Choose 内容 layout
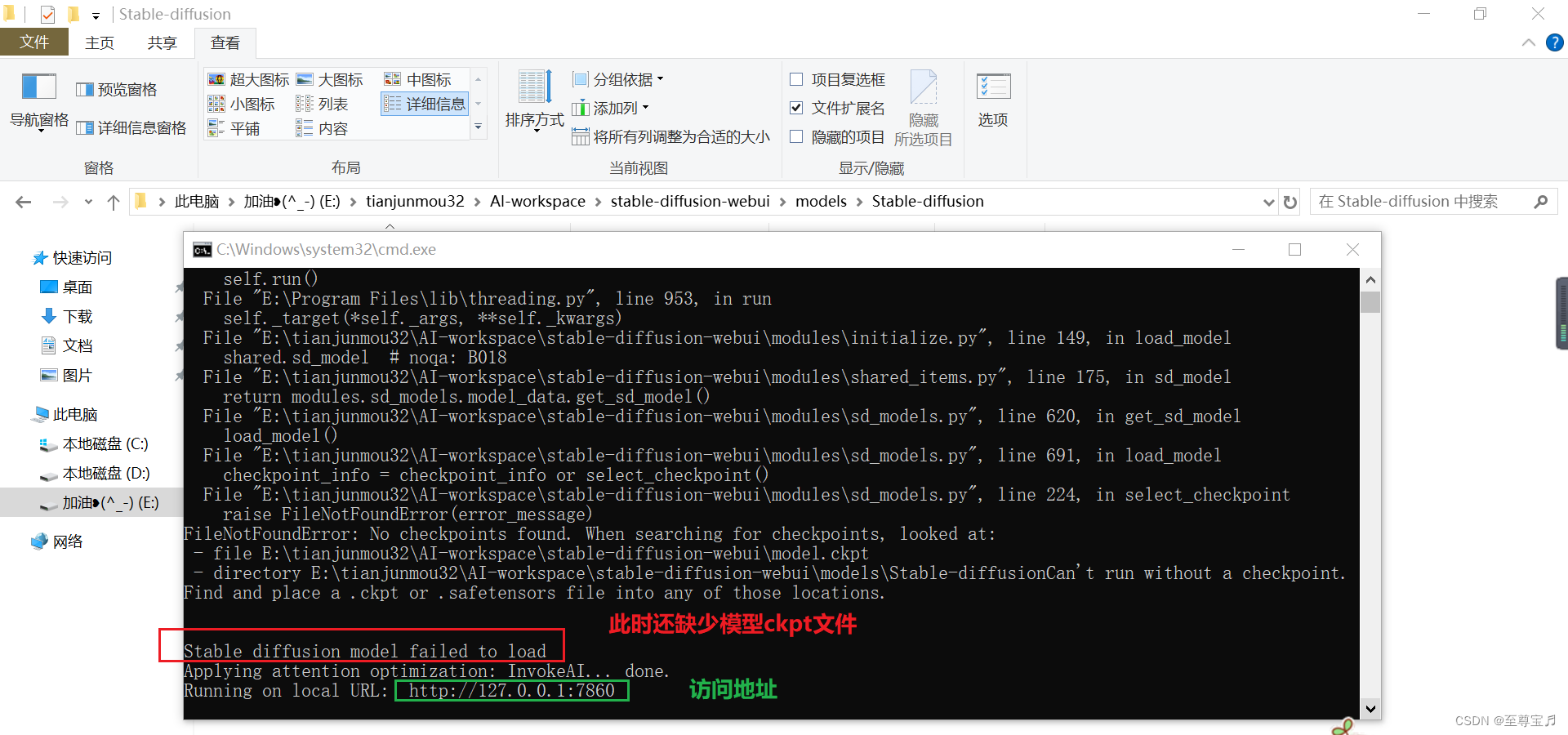 (323, 129)
